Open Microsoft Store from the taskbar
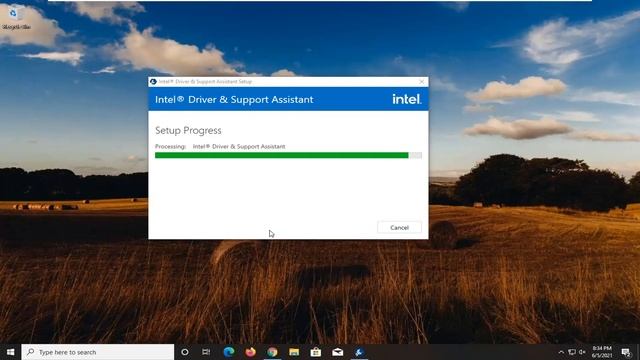 pos(316,352)
